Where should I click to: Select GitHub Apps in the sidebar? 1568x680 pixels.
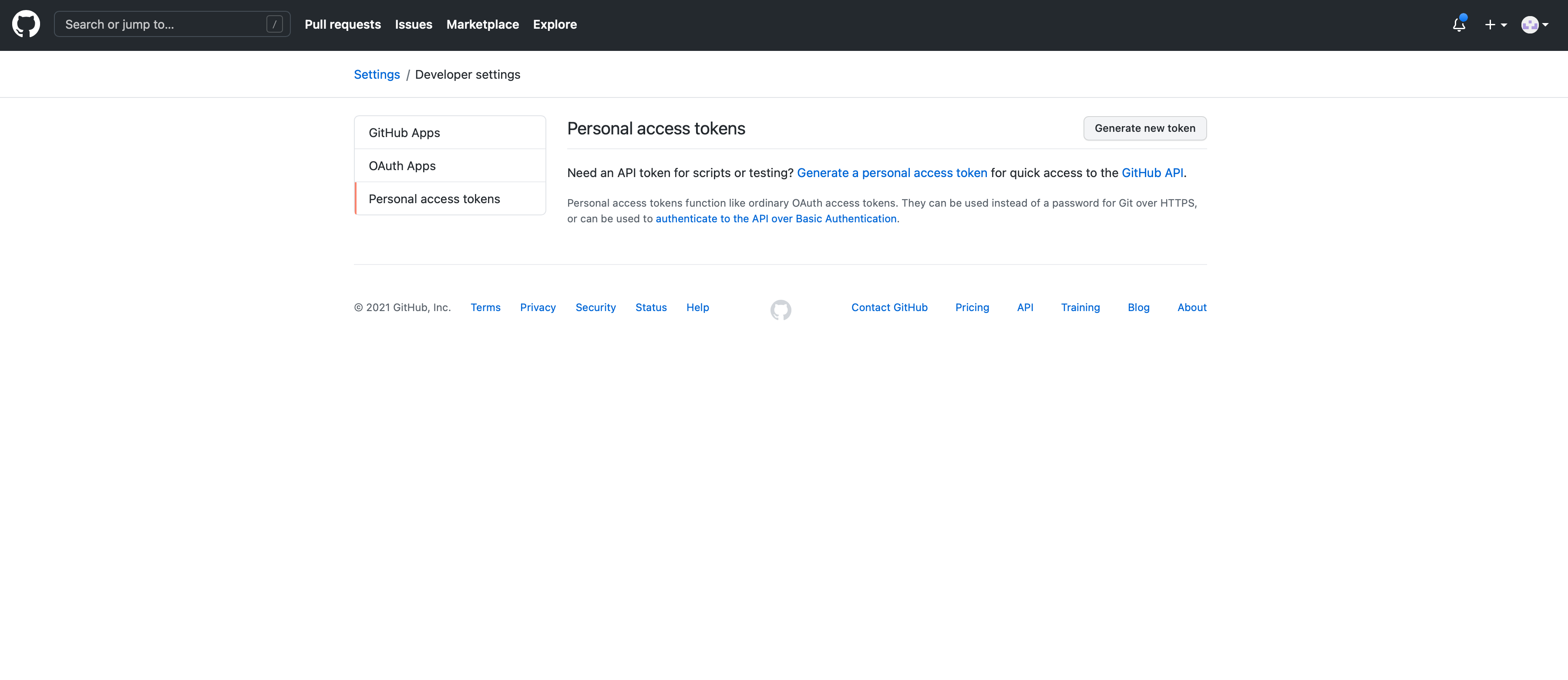[450, 133]
